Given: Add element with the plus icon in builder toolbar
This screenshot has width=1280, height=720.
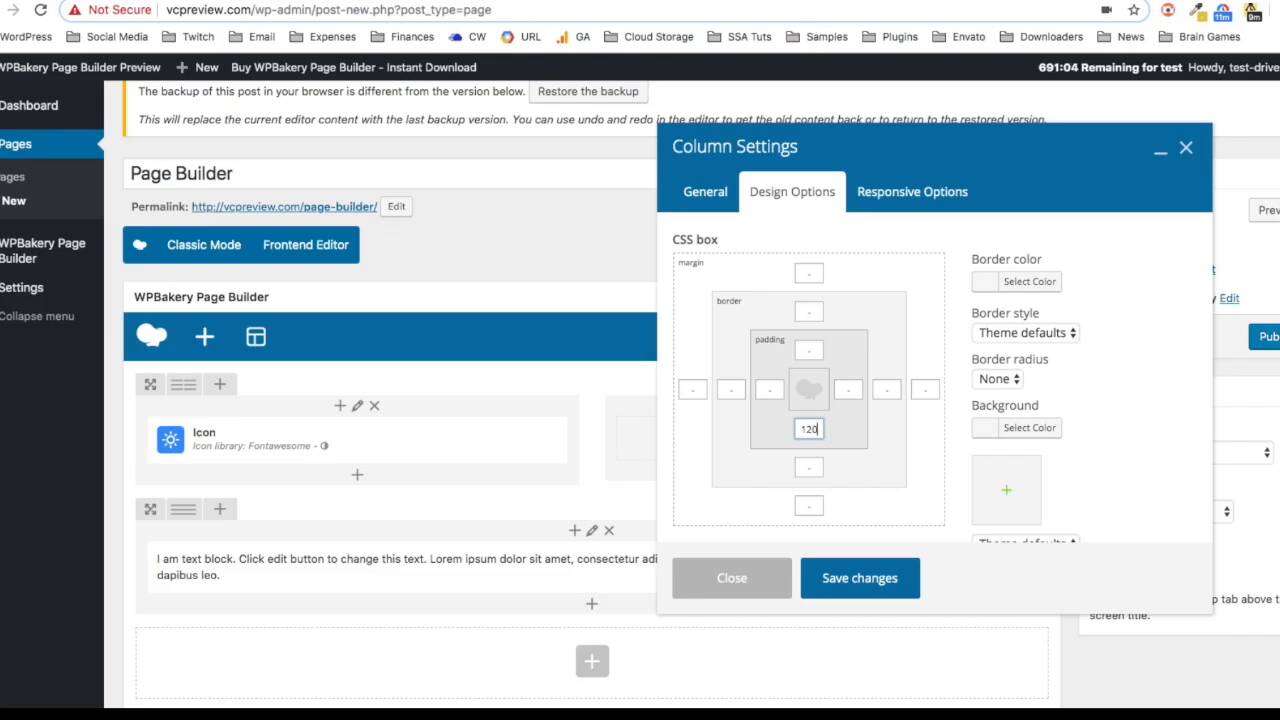Looking at the screenshot, I should (204, 337).
